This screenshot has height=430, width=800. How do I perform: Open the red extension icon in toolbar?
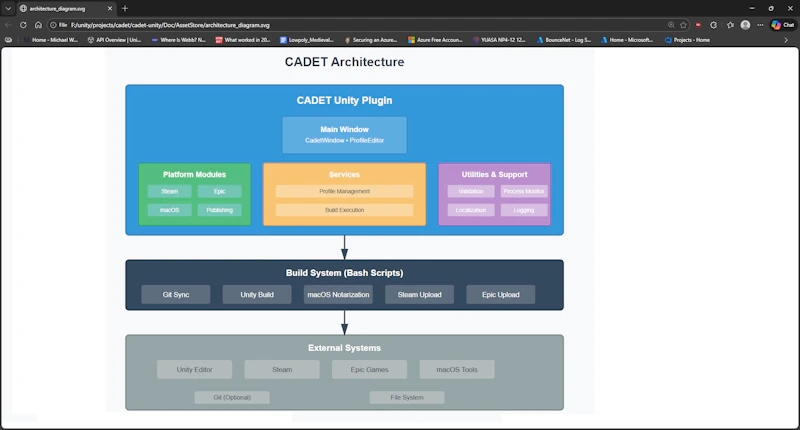pos(698,25)
